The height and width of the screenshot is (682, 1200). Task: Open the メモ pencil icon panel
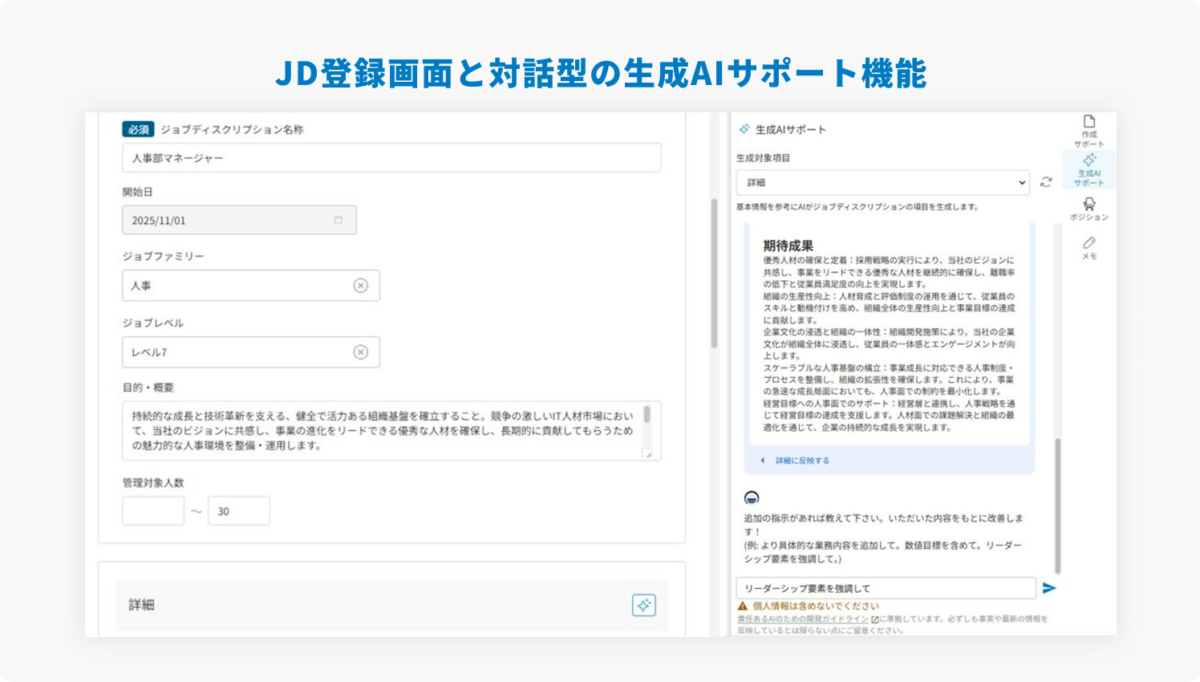(1089, 247)
